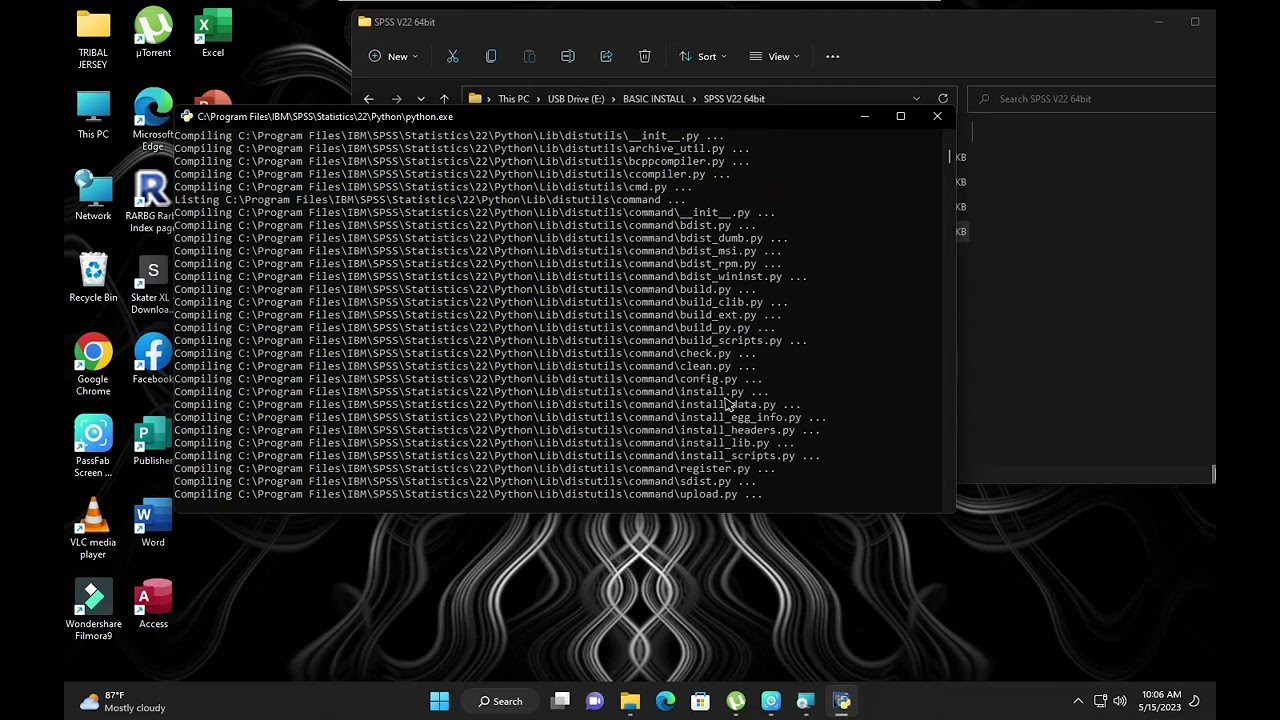Viewport: 1280px width, 720px height.
Task: Click the Copy icon in File Explorer toolbar
Action: tap(491, 57)
